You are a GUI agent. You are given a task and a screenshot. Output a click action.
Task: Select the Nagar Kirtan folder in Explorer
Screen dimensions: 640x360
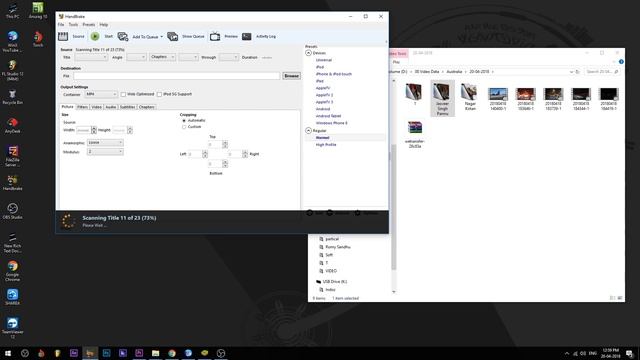pos(470,96)
